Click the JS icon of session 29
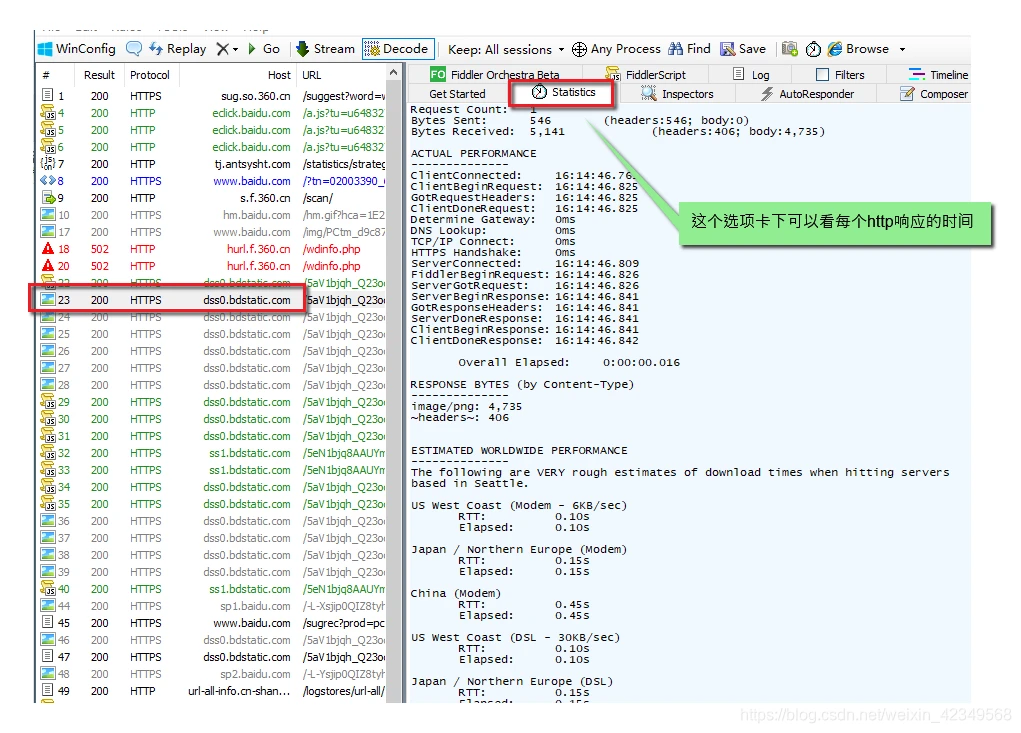 pos(48,401)
